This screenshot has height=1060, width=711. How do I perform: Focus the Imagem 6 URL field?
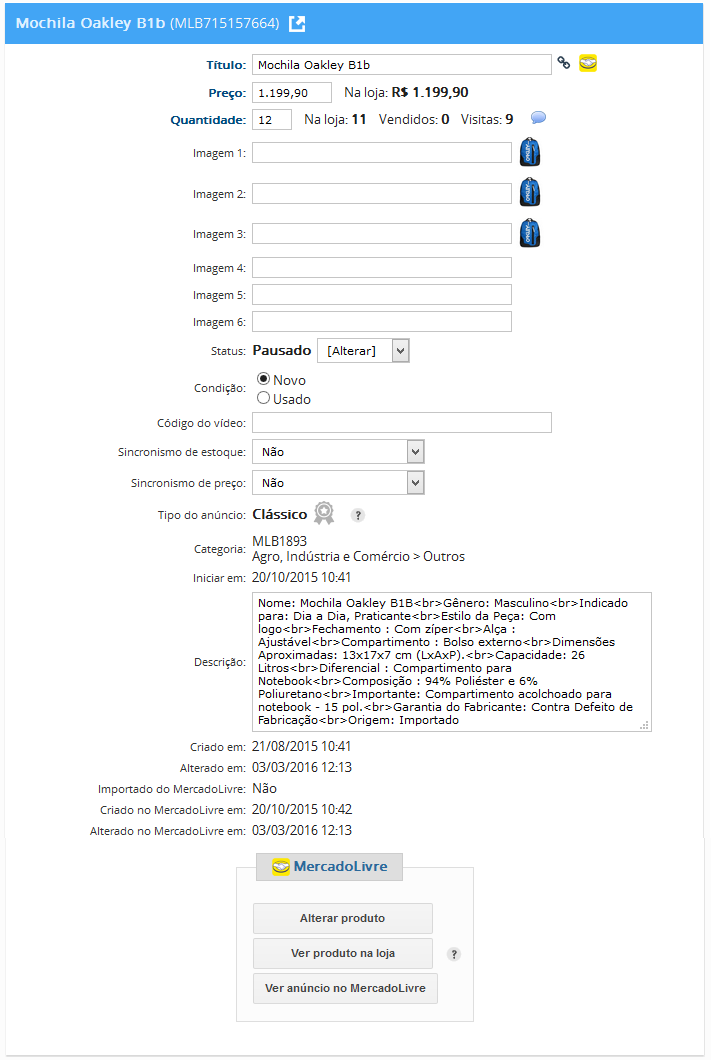pos(382,322)
